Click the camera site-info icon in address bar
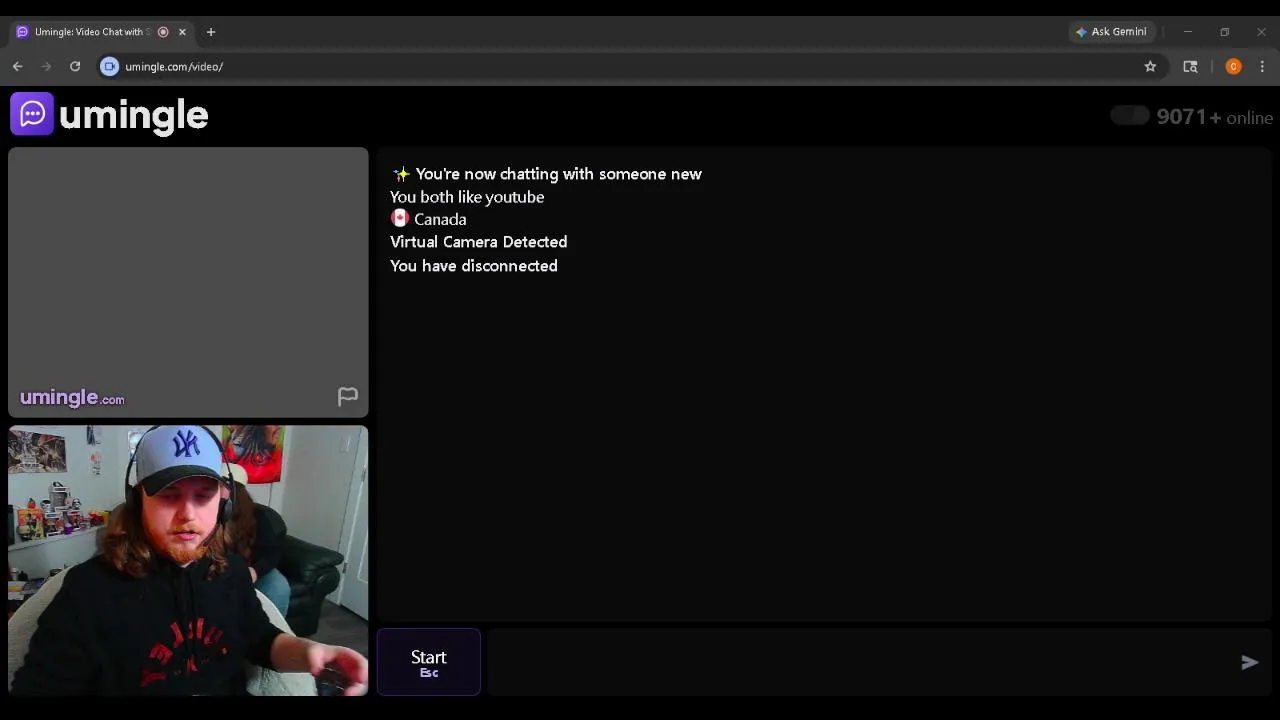This screenshot has width=1280, height=720. (x=110, y=66)
